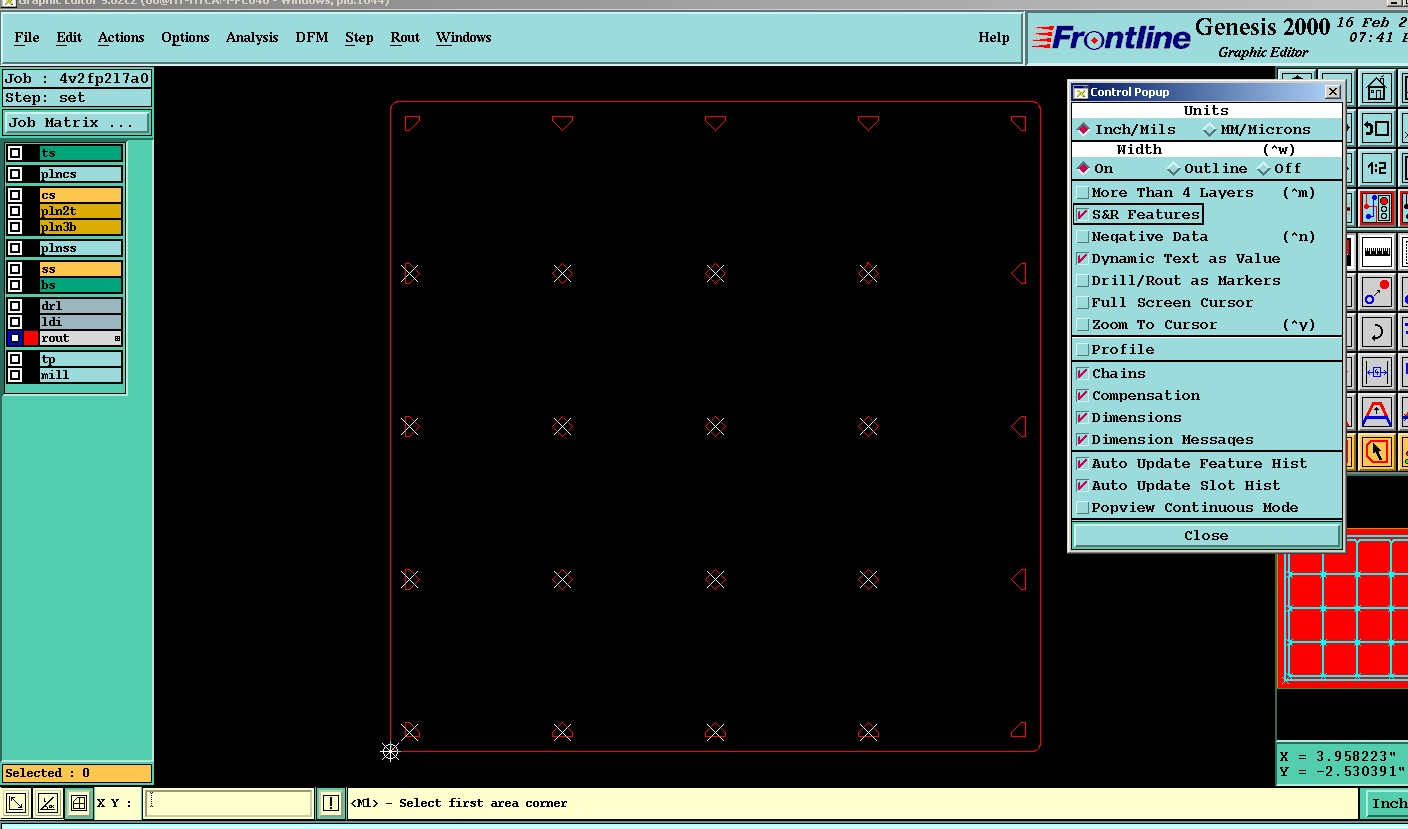Image resolution: width=1408 pixels, height=829 pixels.
Task: Toggle display of the pln2t layer
Action: 15,211
